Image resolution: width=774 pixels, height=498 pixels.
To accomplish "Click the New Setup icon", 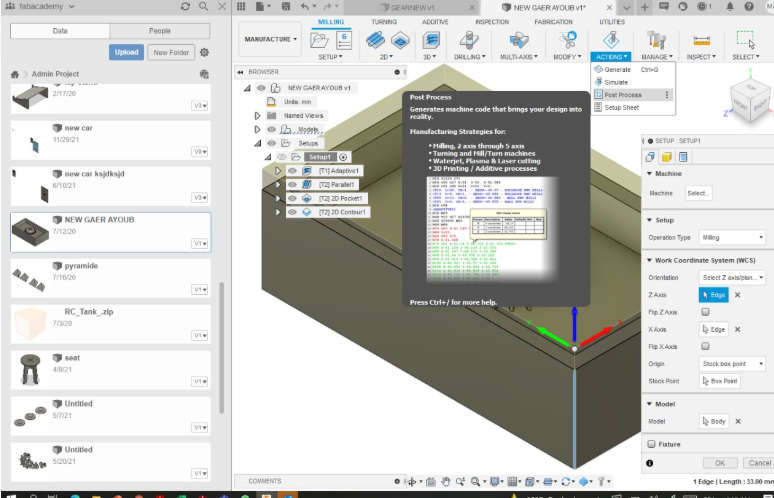I will (319, 40).
